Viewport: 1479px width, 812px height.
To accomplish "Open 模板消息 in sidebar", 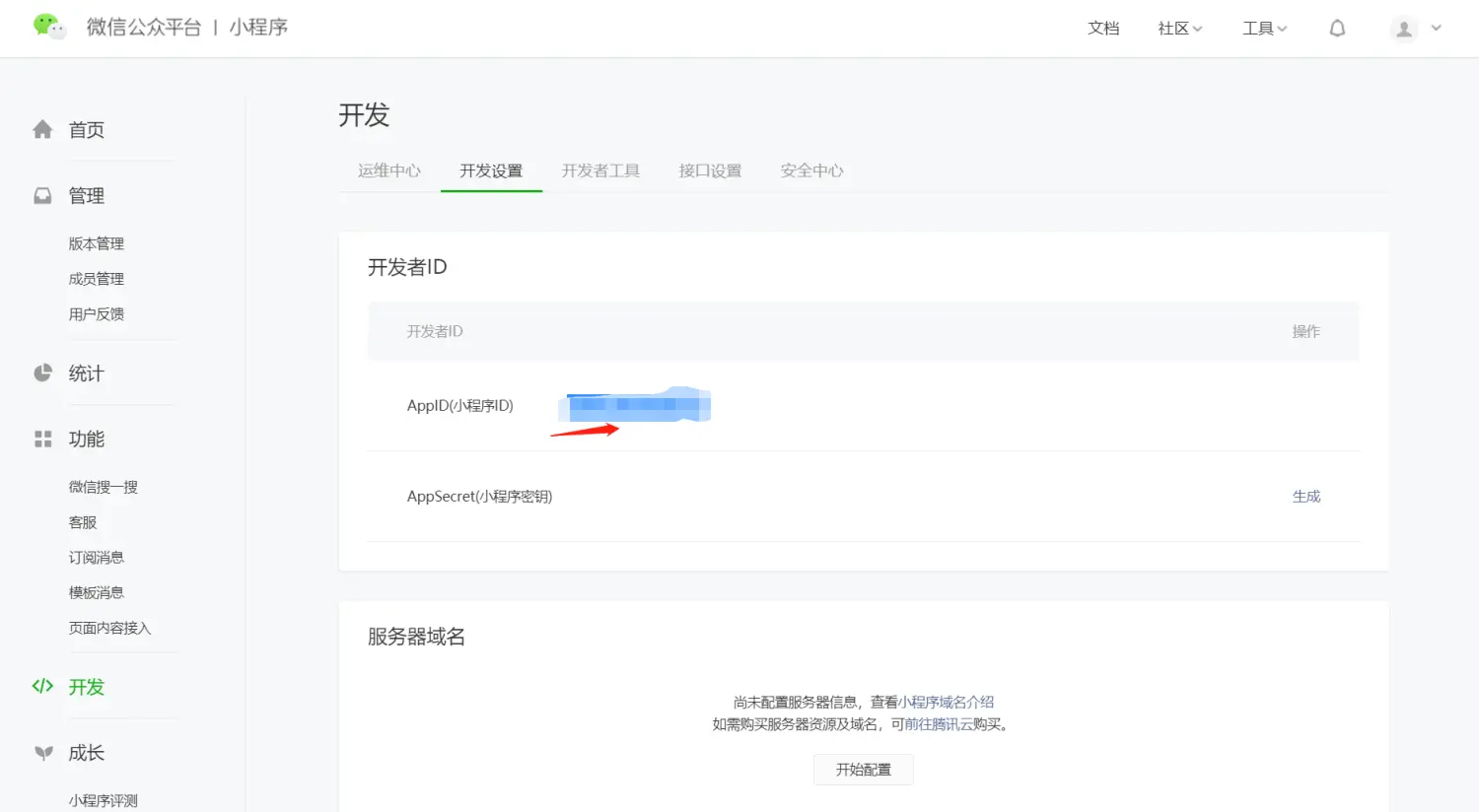I will 97,592.
